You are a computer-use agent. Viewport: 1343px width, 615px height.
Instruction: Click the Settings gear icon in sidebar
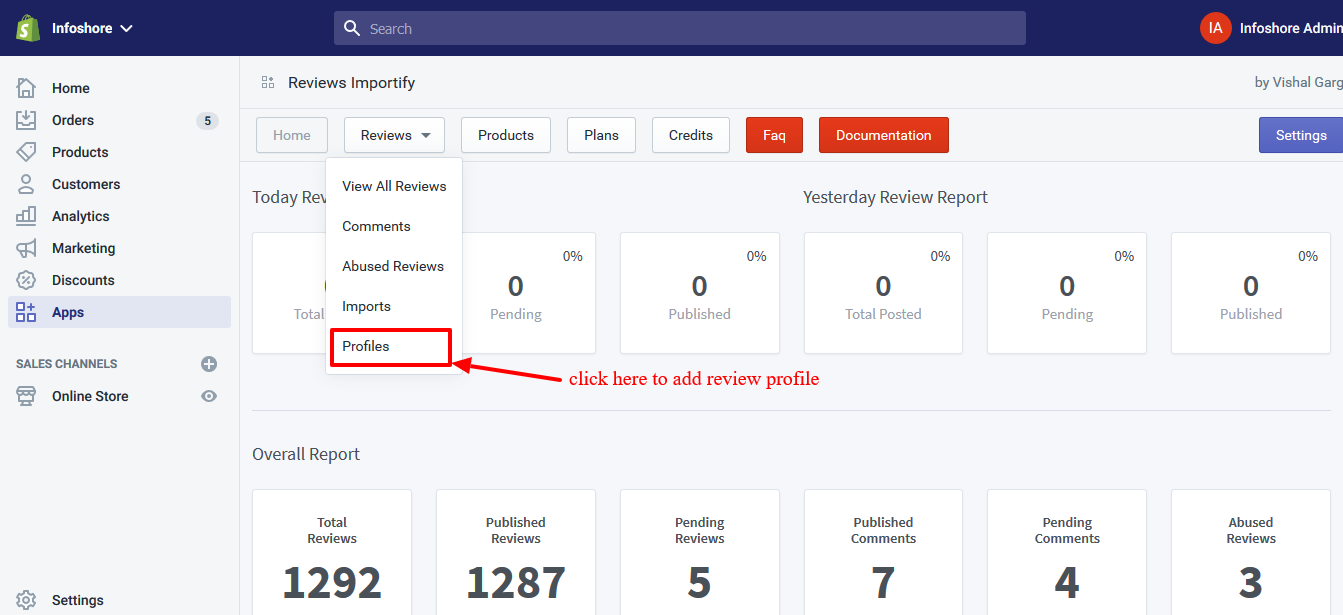coord(26,600)
